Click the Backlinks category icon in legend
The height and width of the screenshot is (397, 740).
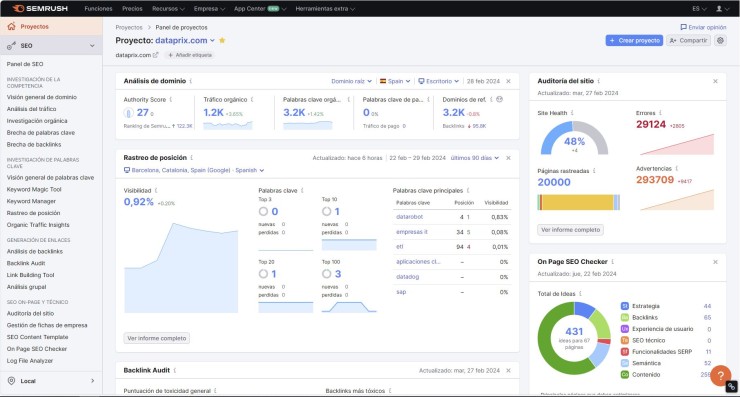click(x=624, y=318)
